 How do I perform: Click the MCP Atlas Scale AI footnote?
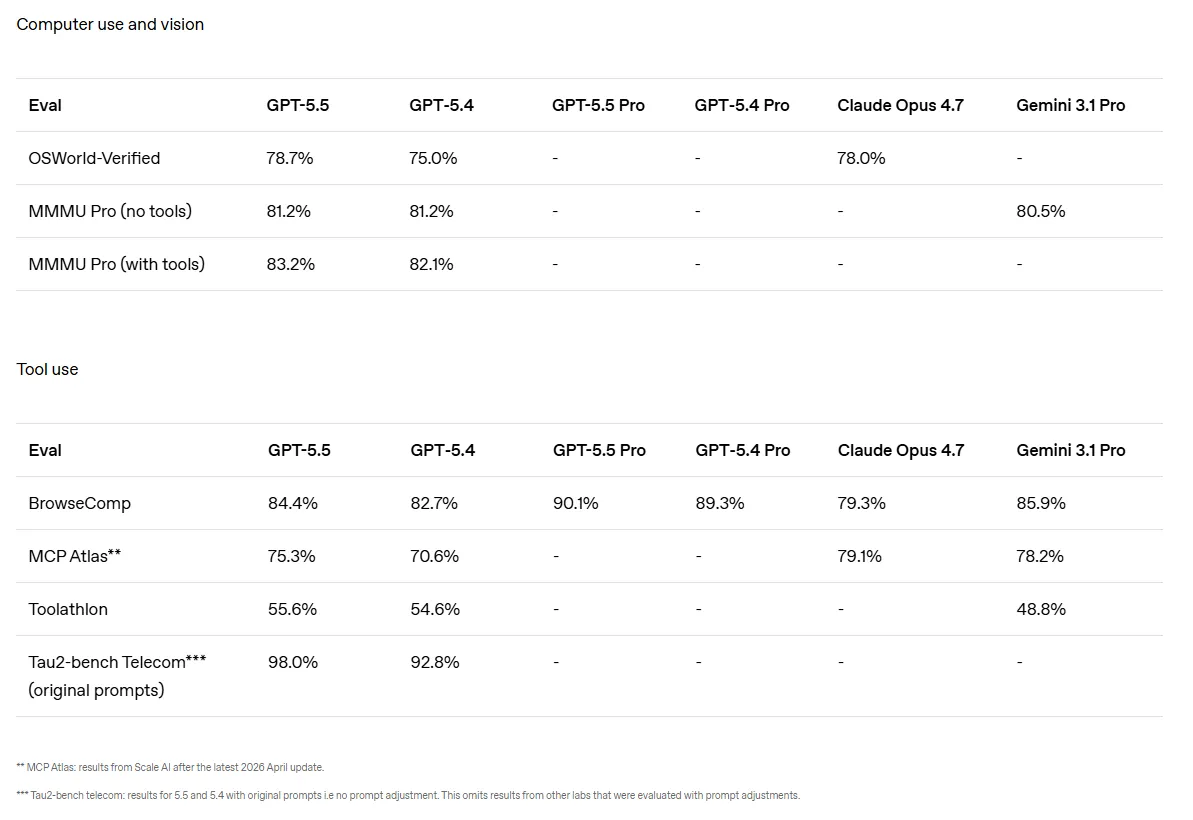170,768
